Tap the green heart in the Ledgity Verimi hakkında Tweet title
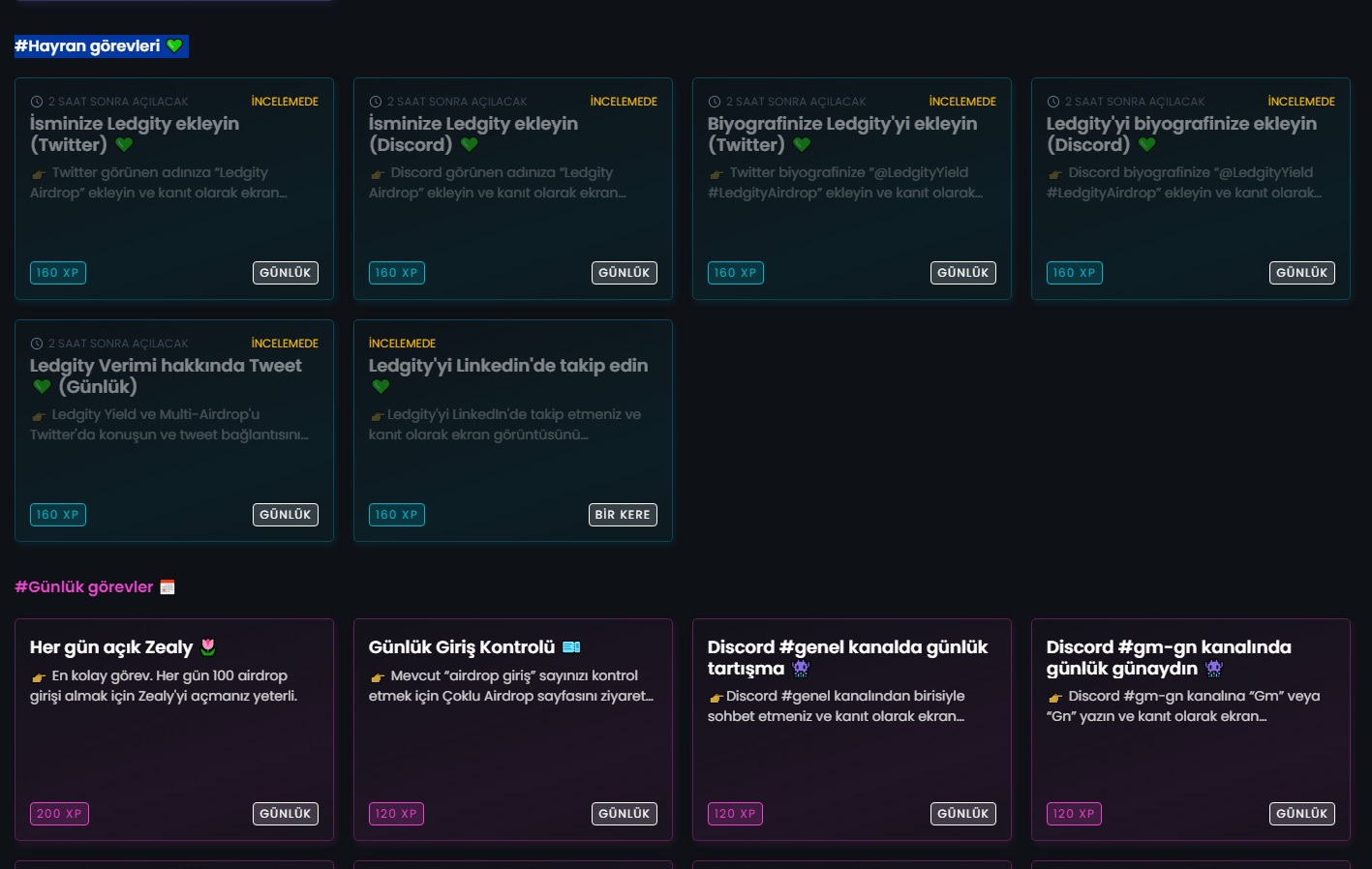Image resolution: width=1372 pixels, height=869 pixels. (42, 387)
